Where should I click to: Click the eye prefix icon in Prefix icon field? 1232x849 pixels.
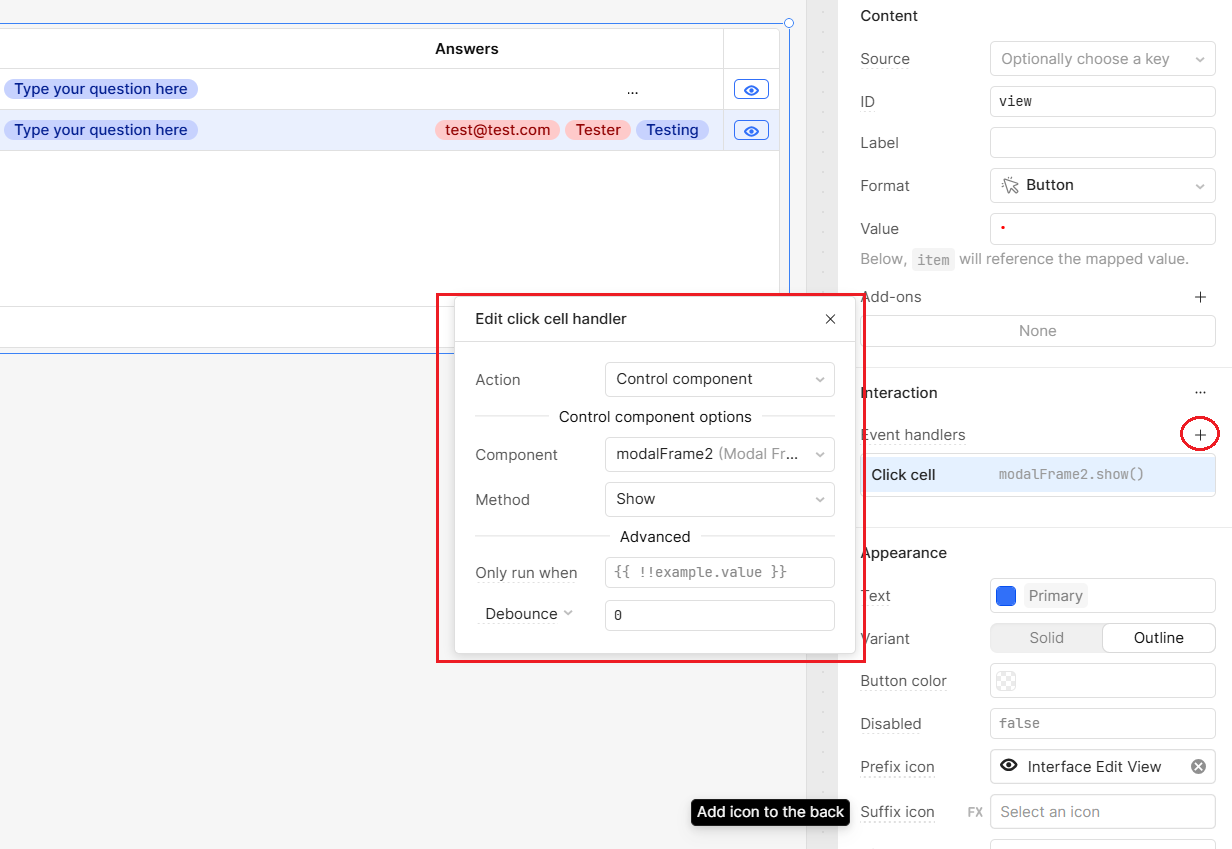click(x=1009, y=766)
